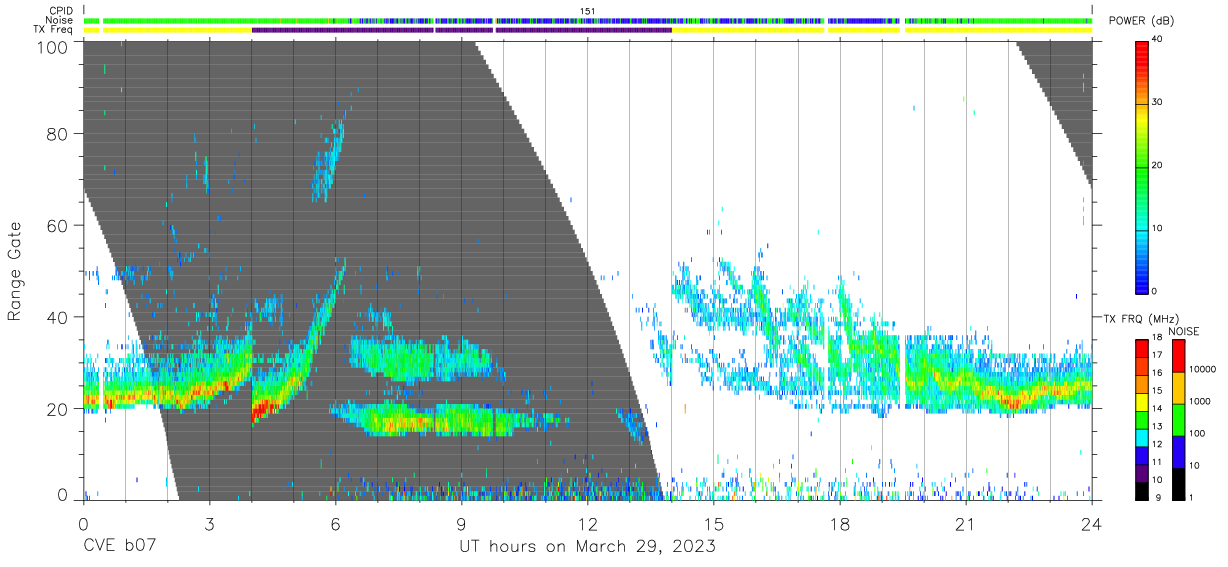The height and width of the screenshot is (567, 1228).
Task: Click the purple segment of TX Freq bar
Action: tap(462, 30)
